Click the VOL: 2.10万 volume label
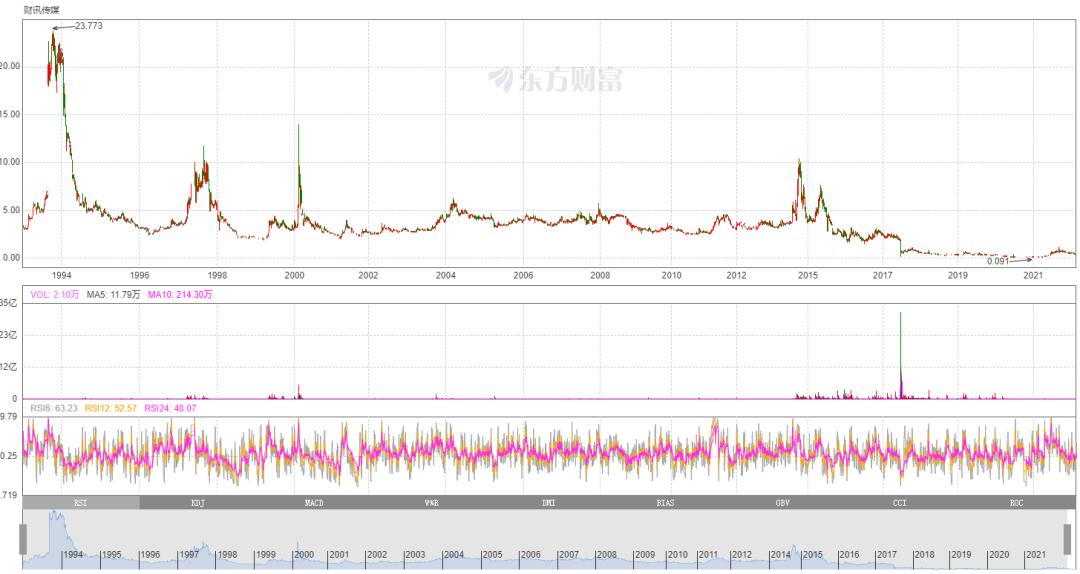 click(x=54, y=294)
